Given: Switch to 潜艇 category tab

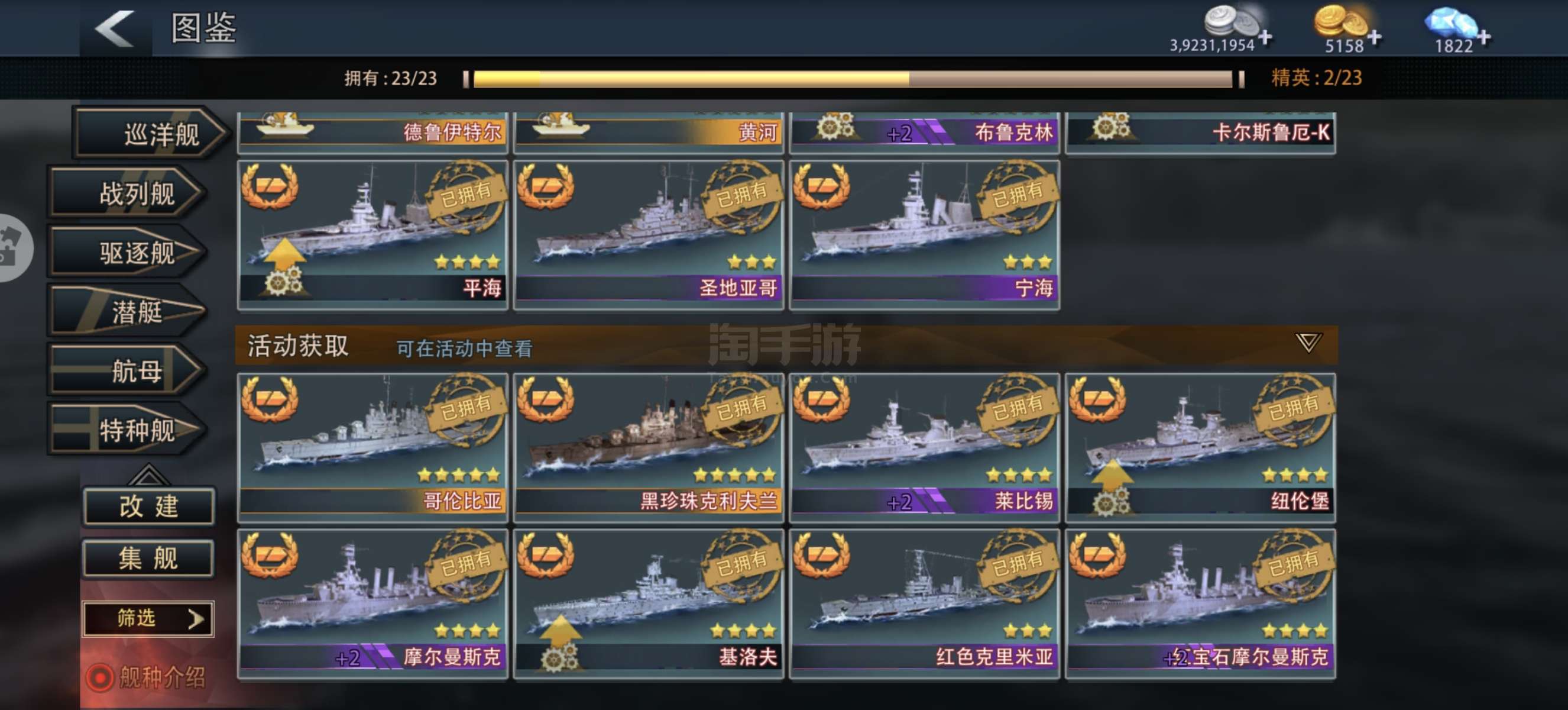Looking at the screenshot, I should click(x=128, y=311).
